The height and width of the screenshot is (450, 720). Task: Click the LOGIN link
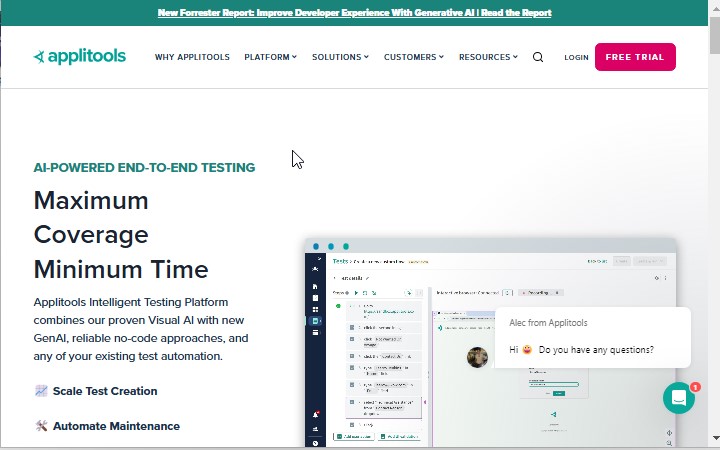(576, 57)
